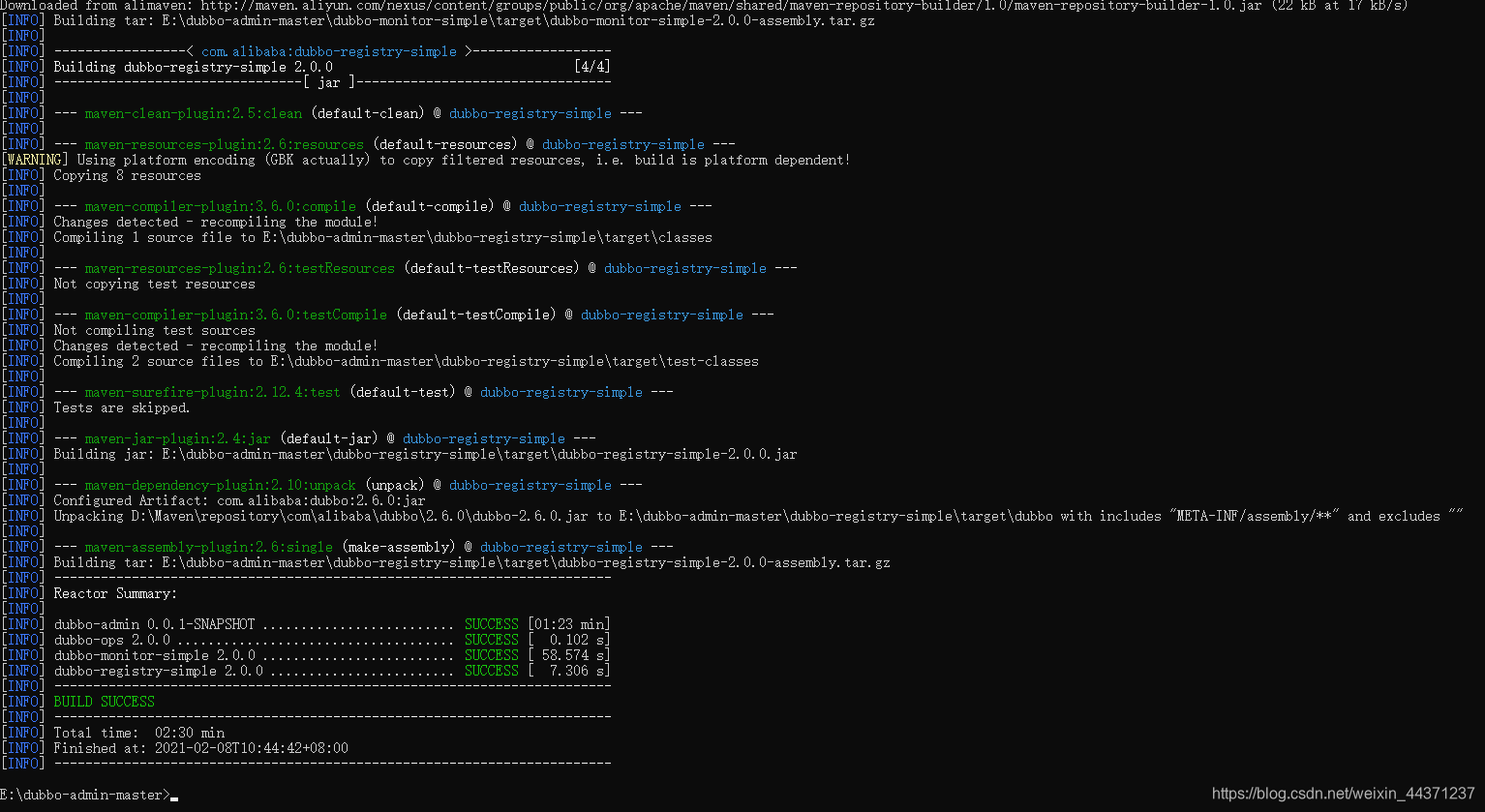Click 'Reactor Summary:' line
The width and height of the screenshot is (1485, 812).
tap(115, 593)
